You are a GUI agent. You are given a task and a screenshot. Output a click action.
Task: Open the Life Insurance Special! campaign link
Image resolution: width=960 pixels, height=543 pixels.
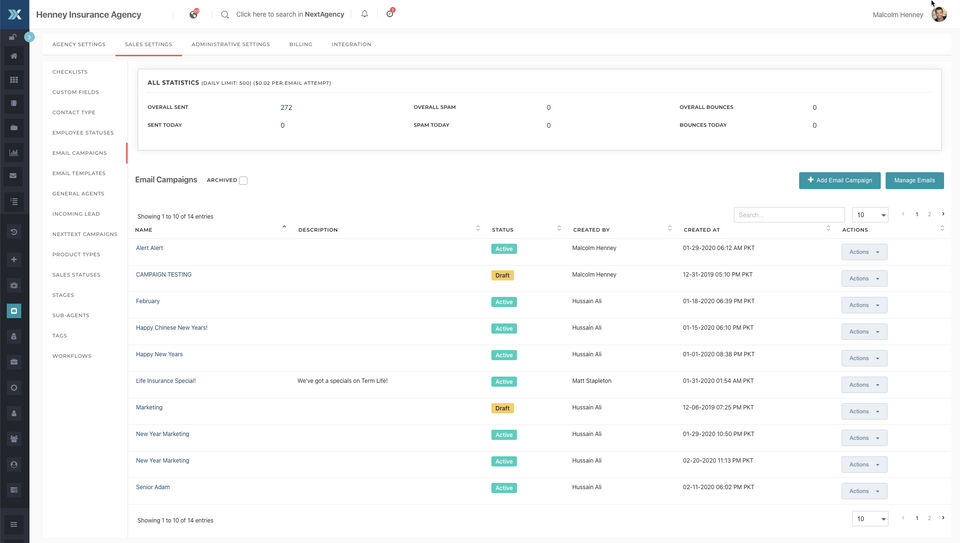pyautogui.click(x=166, y=381)
